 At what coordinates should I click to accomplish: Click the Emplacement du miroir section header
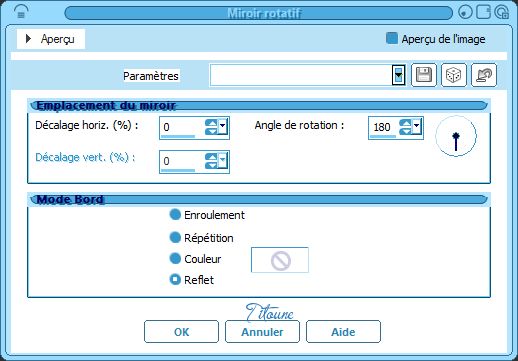259,106
